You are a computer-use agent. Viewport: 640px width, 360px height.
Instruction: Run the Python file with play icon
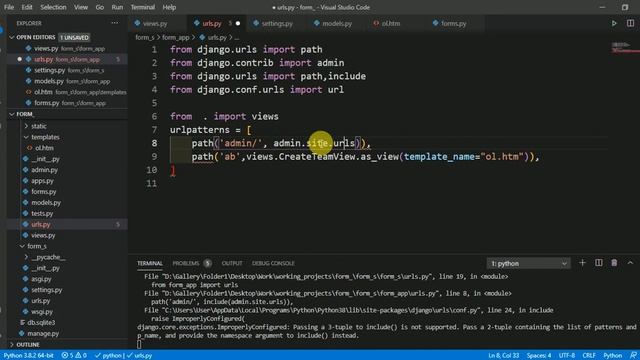click(614, 23)
